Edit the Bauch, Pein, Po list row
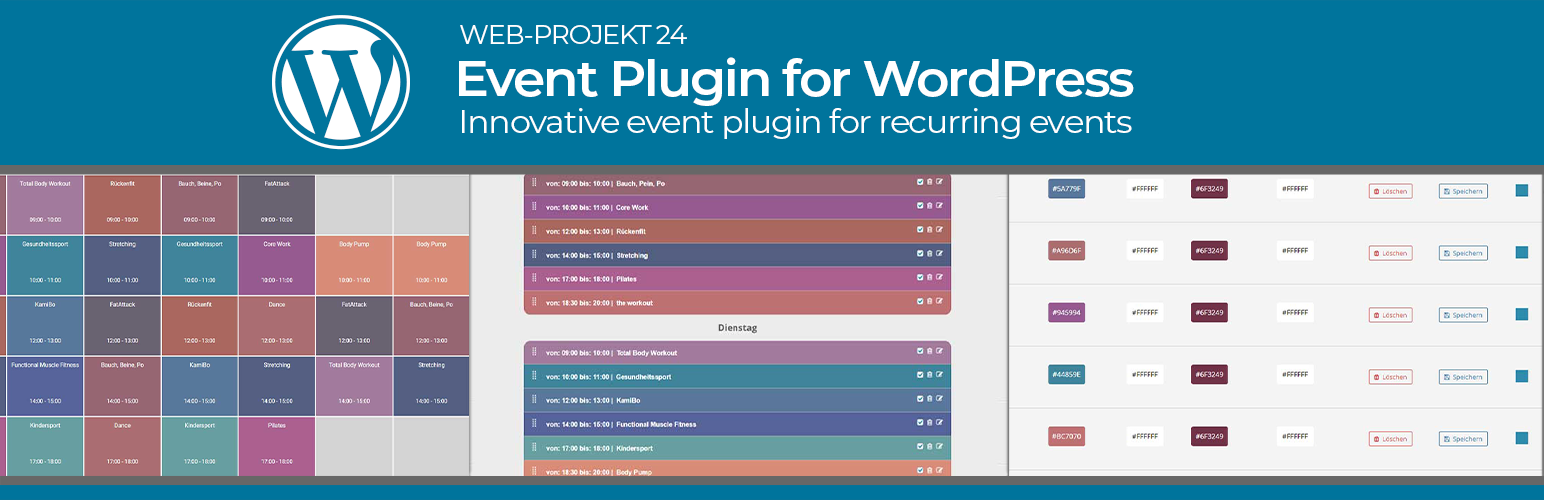1544x500 pixels. [x=939, y=182]
